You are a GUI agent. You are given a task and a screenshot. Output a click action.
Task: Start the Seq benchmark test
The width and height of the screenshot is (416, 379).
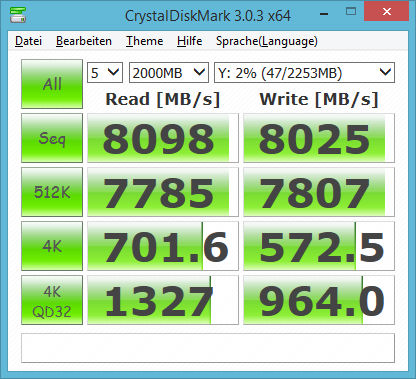click(x=52, y=138)
